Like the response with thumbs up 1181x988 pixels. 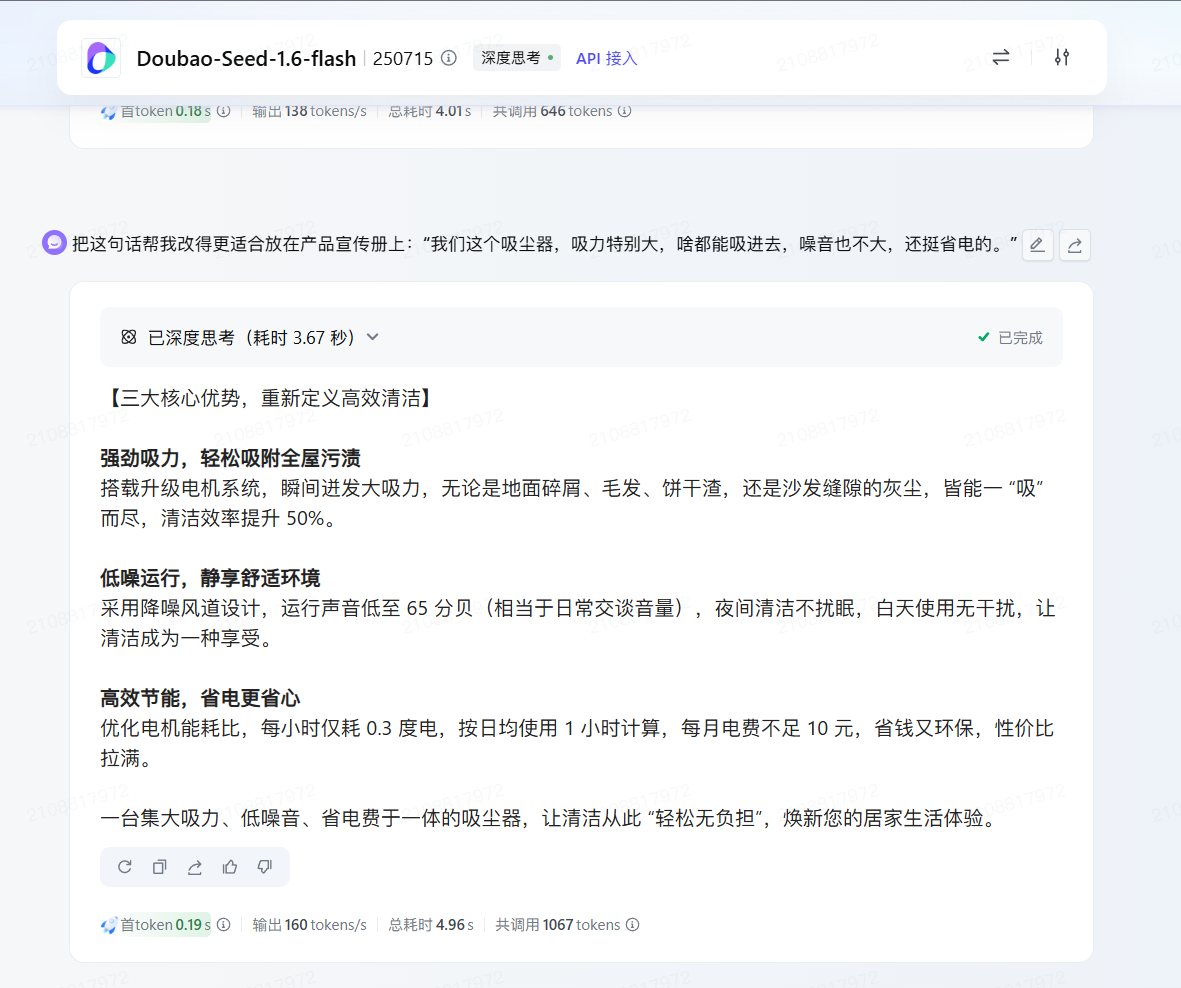(230, 867)
